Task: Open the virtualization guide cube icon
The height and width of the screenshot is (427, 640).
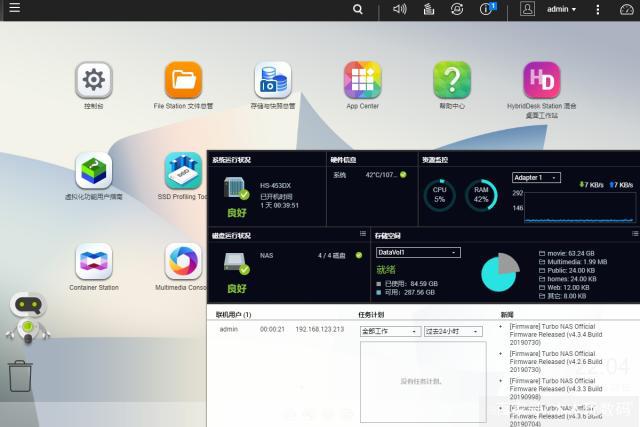Action: [x=93, y=170]
